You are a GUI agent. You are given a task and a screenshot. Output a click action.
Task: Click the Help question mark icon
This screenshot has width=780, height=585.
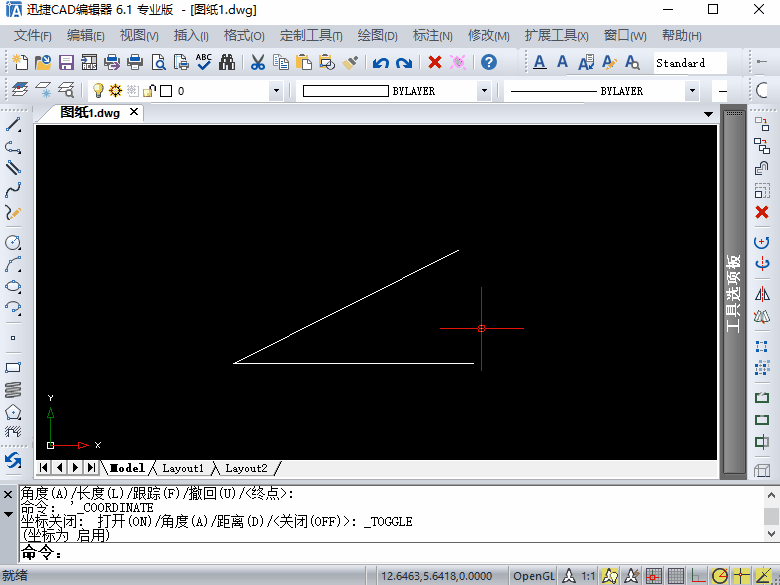tap(488, 62)
